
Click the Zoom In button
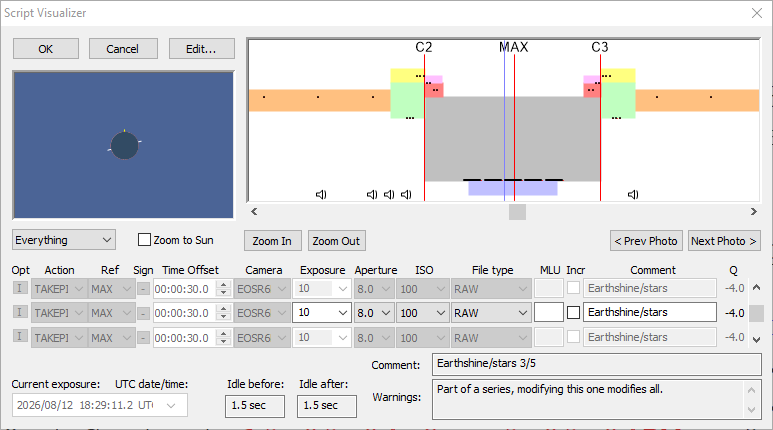(272, 241)
